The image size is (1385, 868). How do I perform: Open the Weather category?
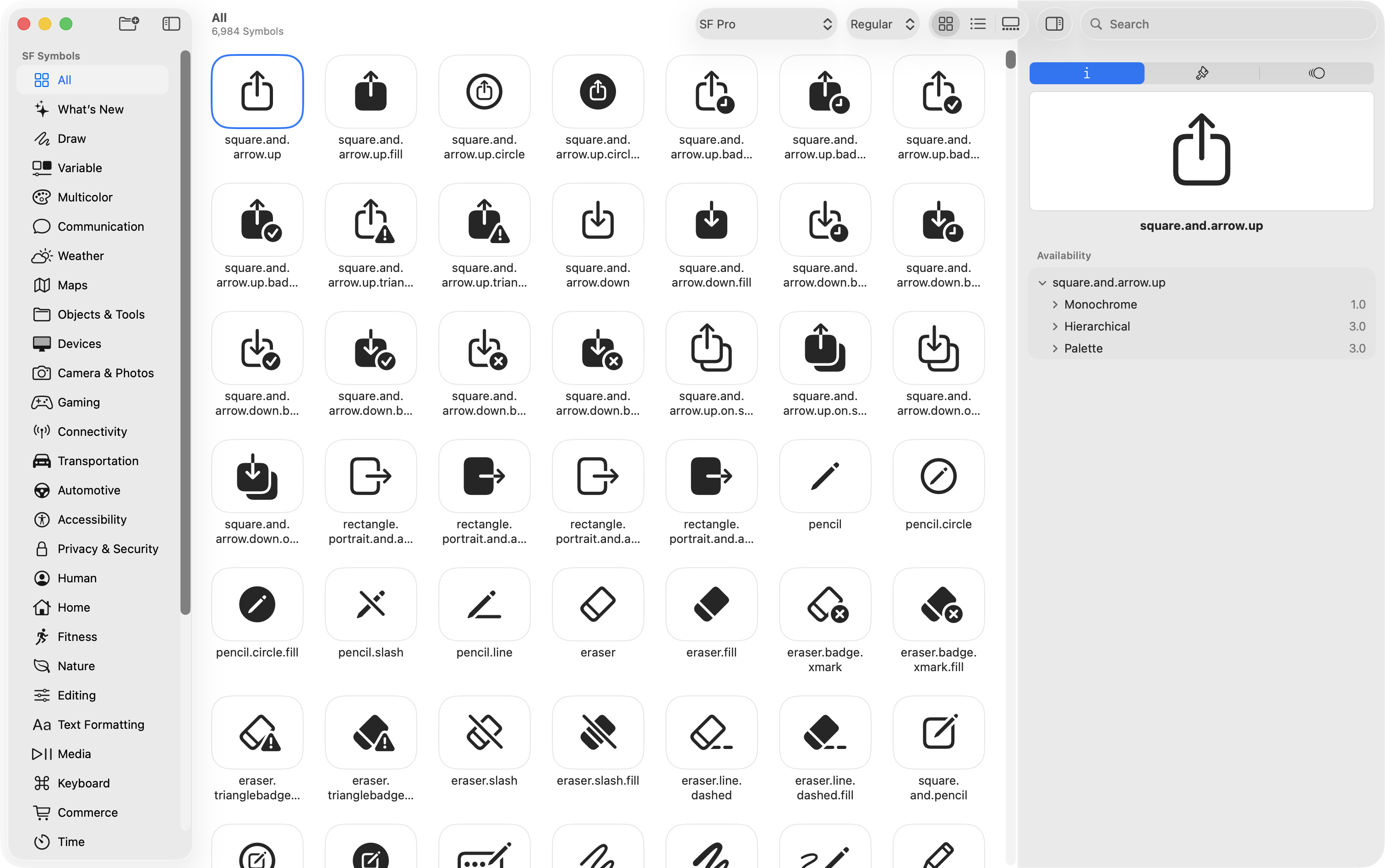tap(81, 255)
